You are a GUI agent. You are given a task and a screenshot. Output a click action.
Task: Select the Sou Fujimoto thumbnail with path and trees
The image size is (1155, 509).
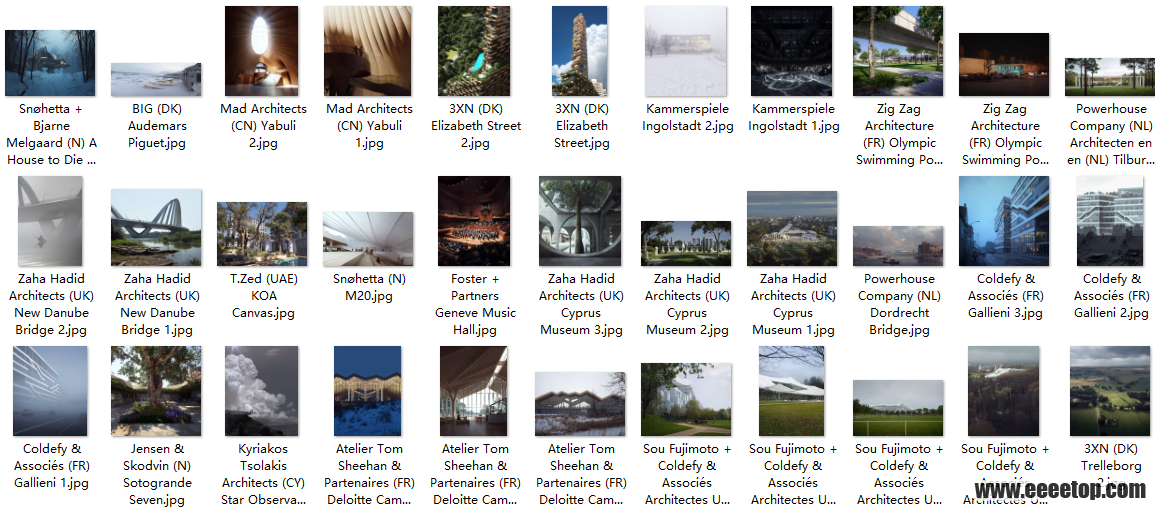coord(686,399)
